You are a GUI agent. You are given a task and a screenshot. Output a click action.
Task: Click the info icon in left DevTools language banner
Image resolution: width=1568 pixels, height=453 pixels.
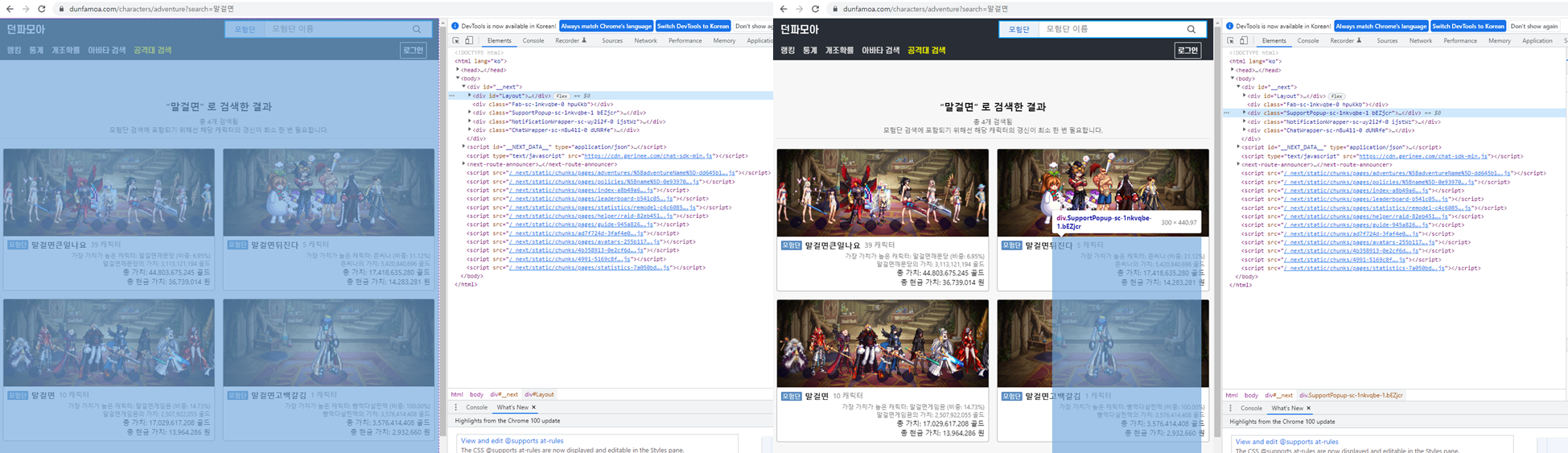click(455, 26)
